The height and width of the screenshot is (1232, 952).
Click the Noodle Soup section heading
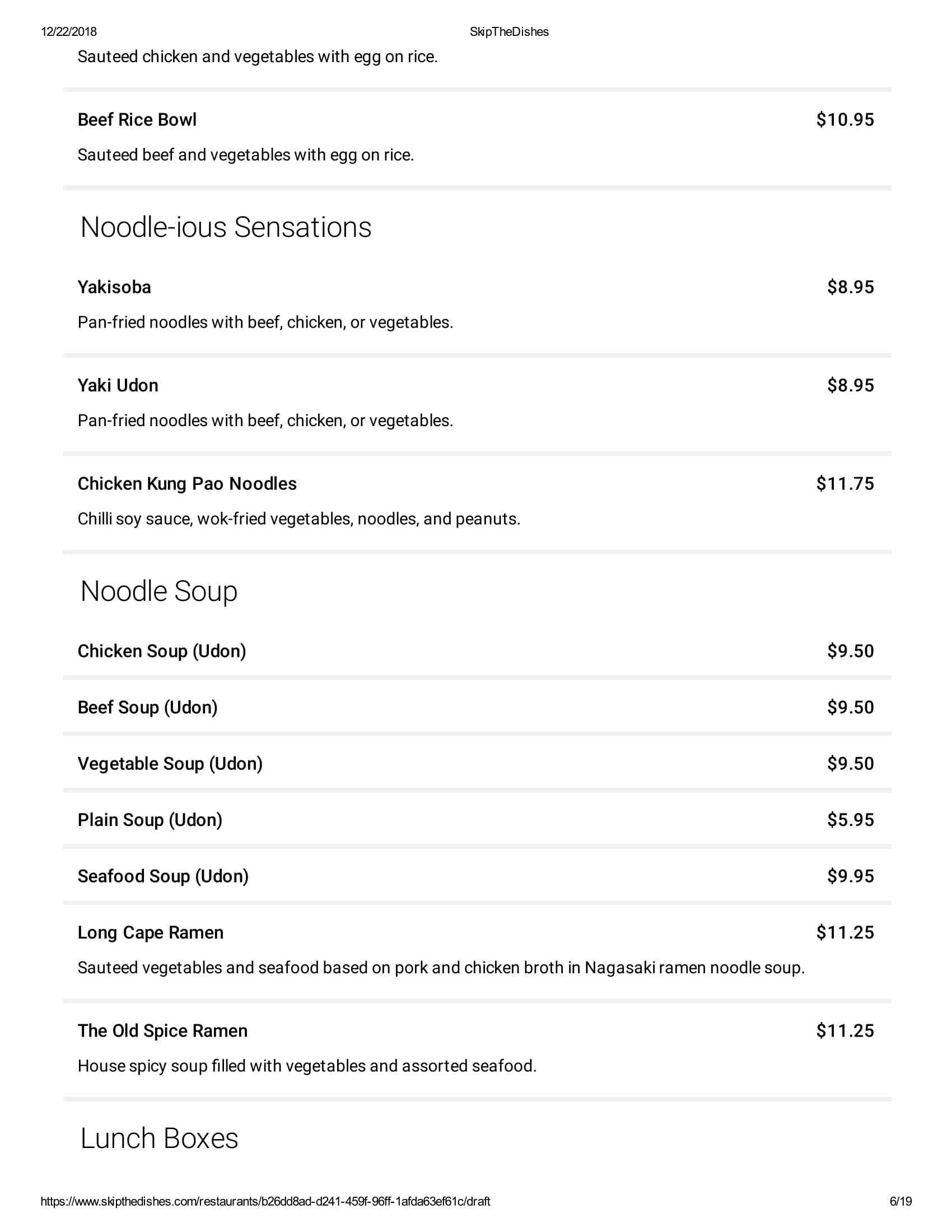point(158,591)
